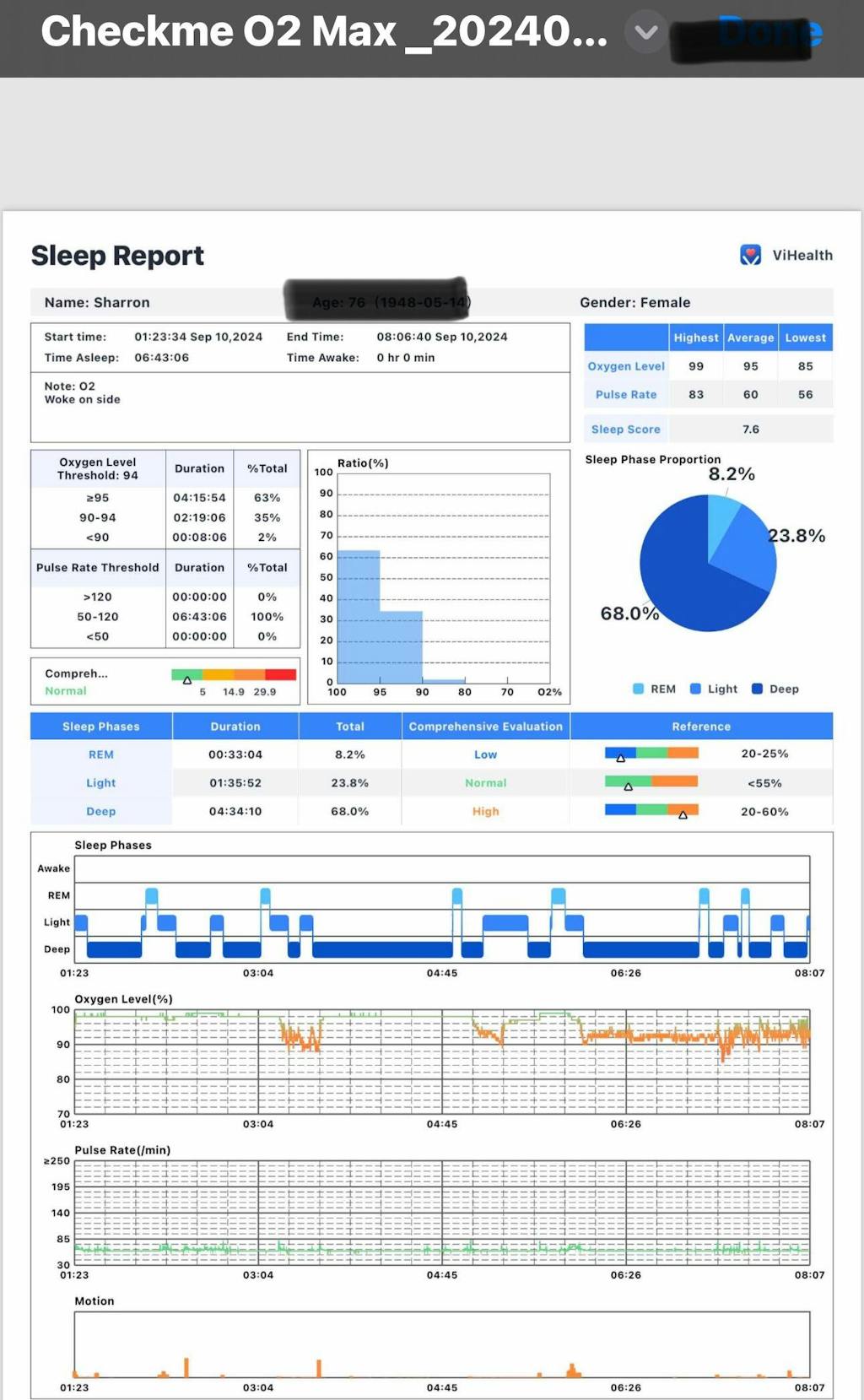Click the Oxygen Level row label
864x1400 pixels.
point(626,366)
